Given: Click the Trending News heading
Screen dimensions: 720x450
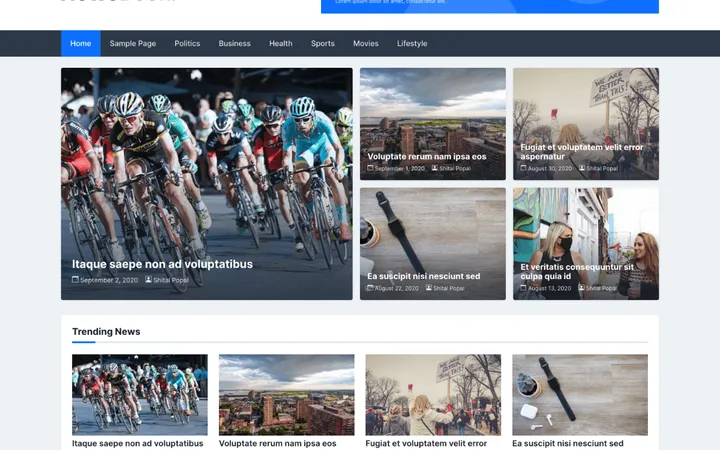Looking at the screenshot, I should click(x=106, y=332).
